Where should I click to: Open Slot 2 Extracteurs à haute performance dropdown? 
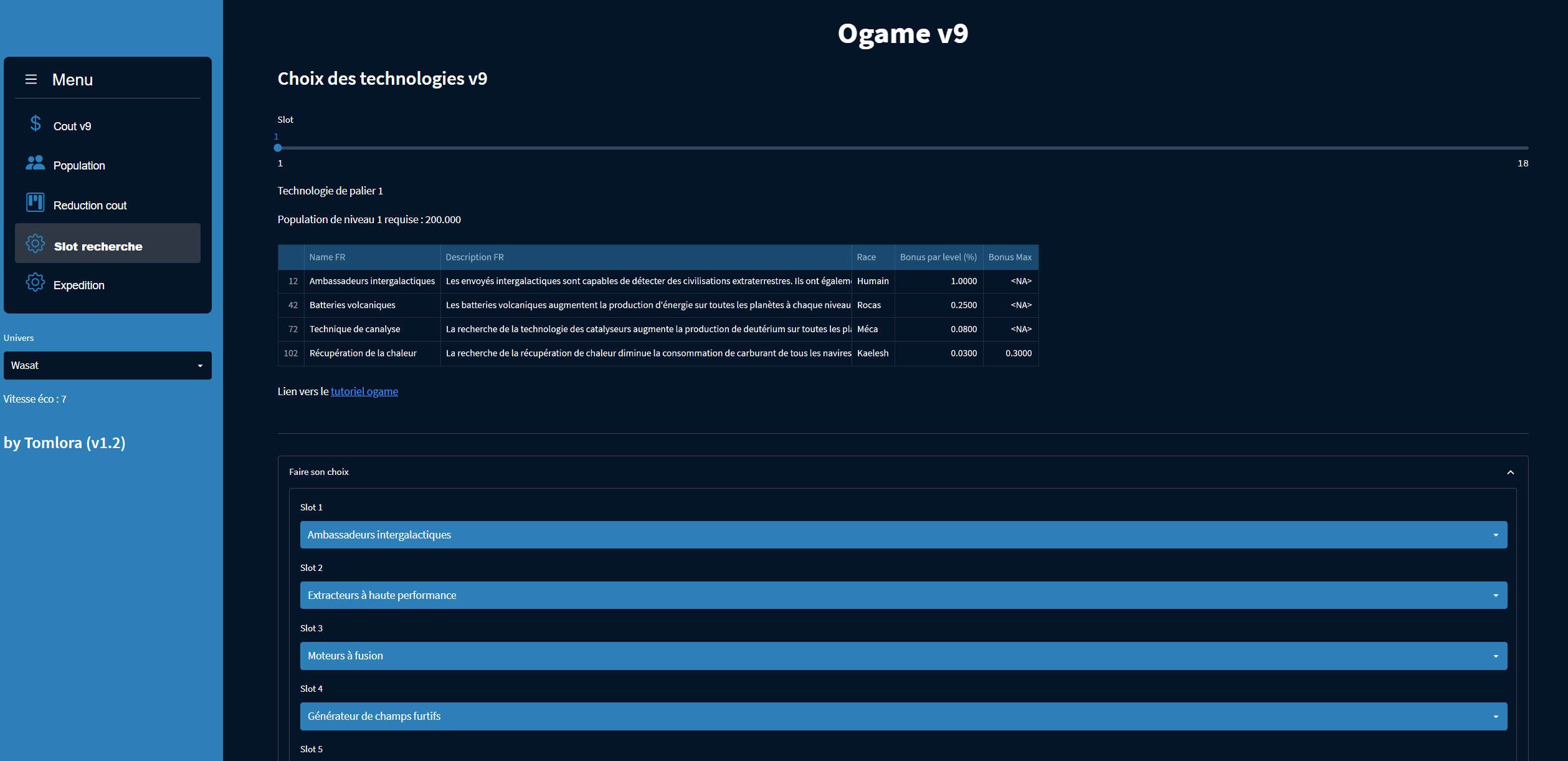click(903, 595)
